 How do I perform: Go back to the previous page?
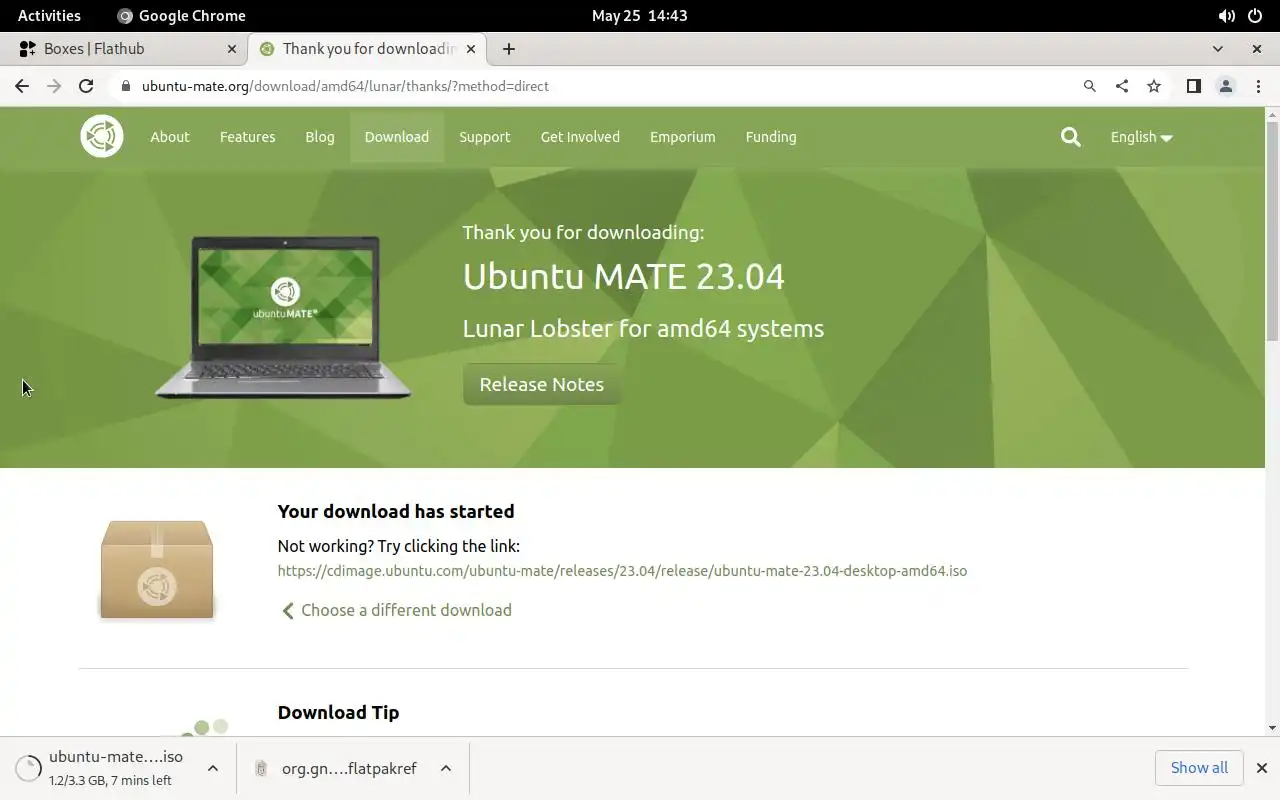point(22,86)
